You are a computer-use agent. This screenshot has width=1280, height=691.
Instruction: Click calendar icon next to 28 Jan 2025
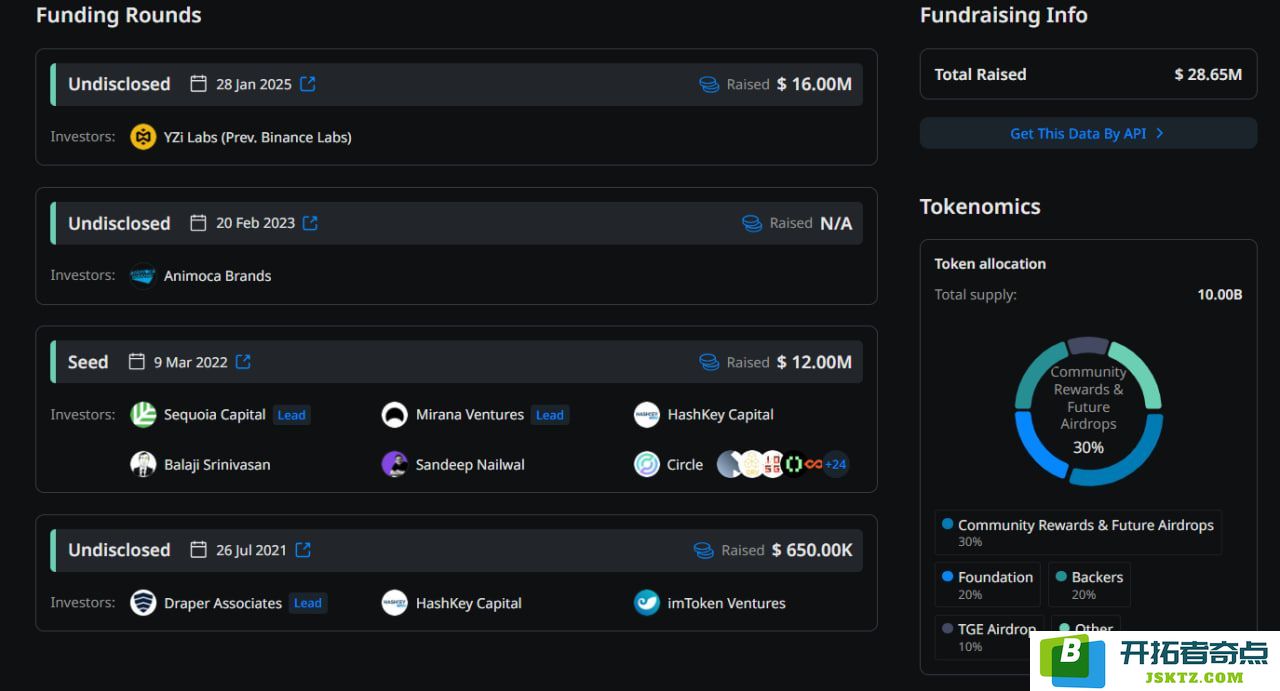click(x=199, y=84)
